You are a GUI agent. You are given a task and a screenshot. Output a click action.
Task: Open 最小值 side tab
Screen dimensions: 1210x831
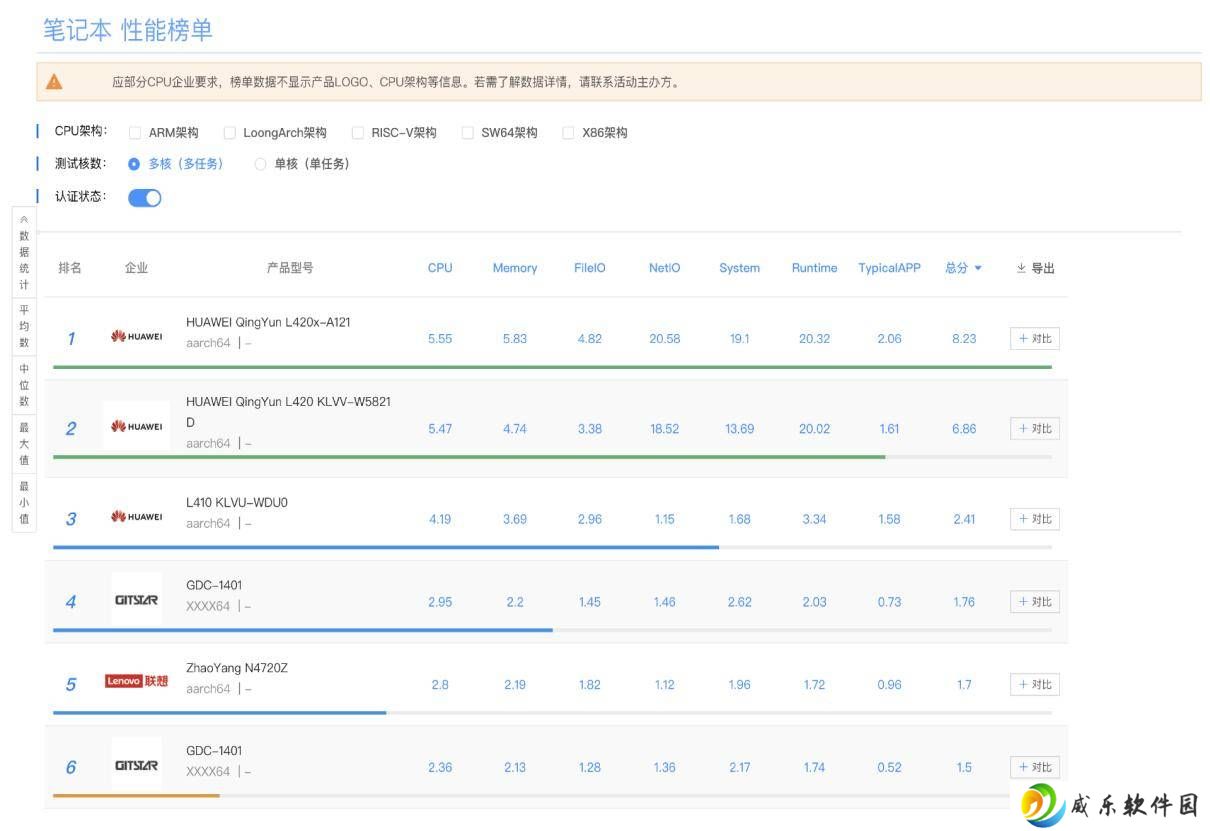[24, 503]
